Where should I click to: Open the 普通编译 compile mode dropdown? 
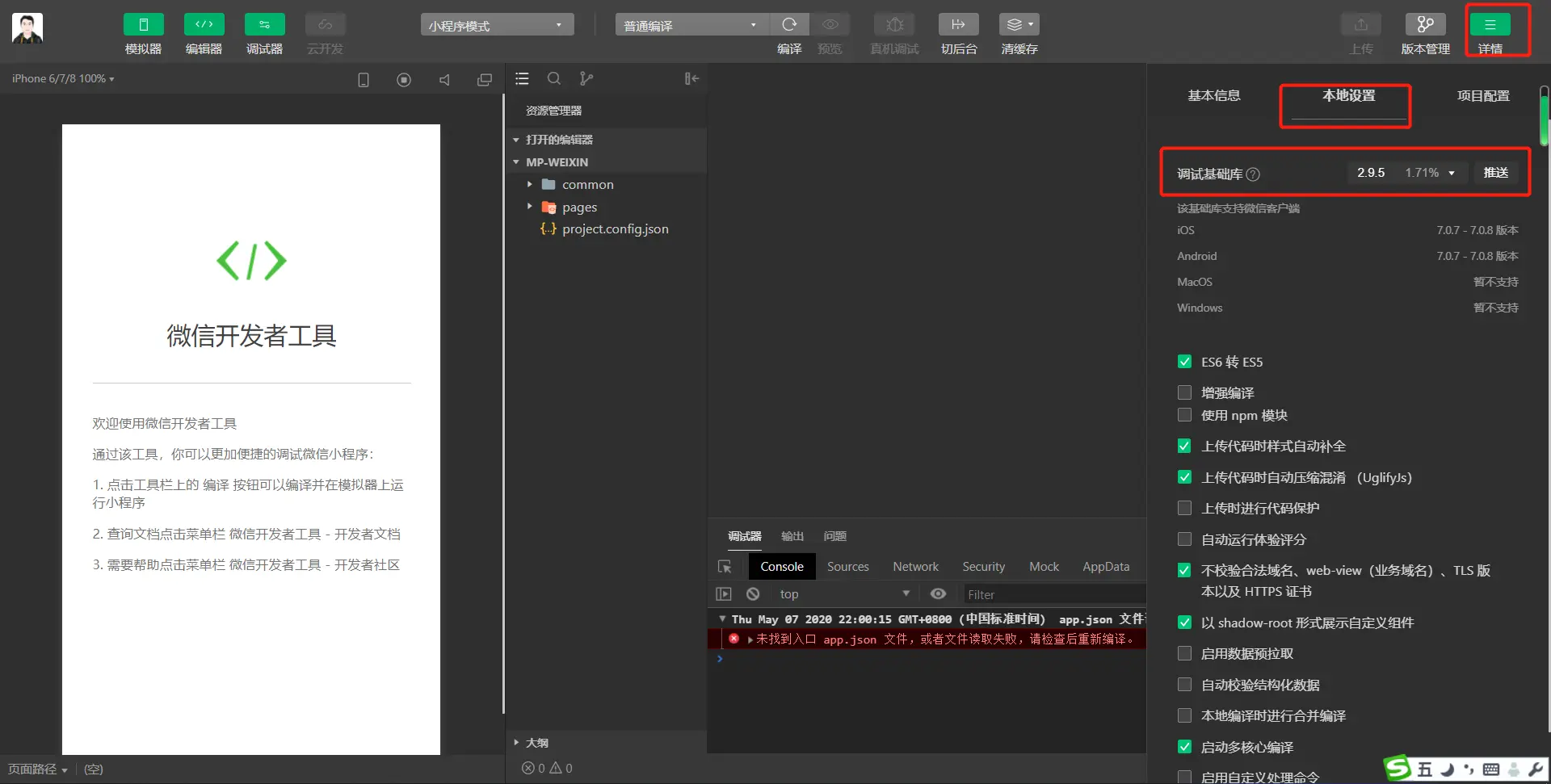tap(691, 25)
